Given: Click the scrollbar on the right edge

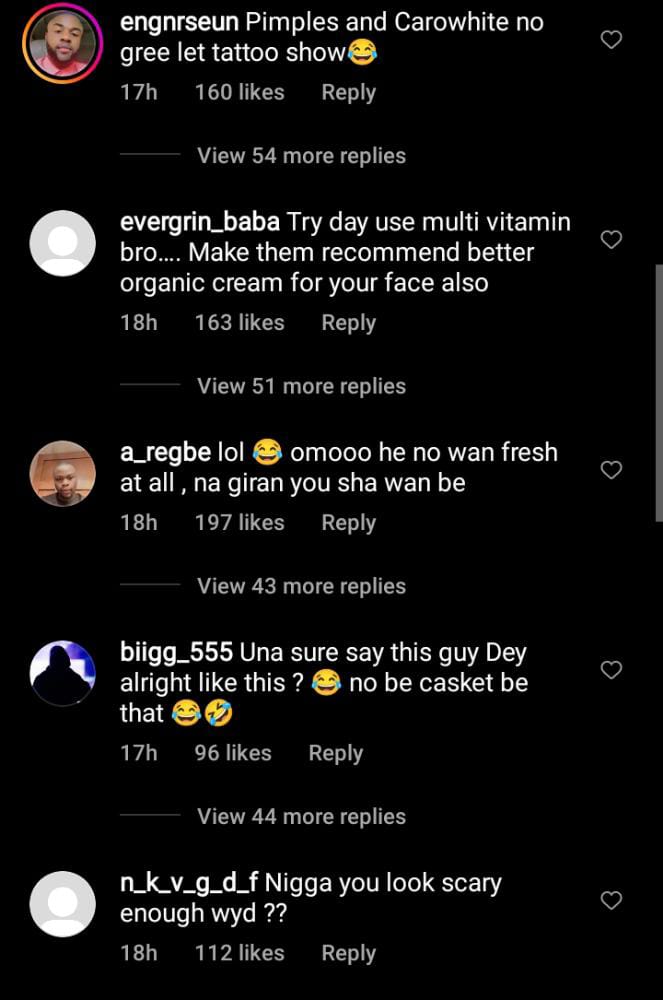Looking at the screenshot, I should (x=658, y=390).
